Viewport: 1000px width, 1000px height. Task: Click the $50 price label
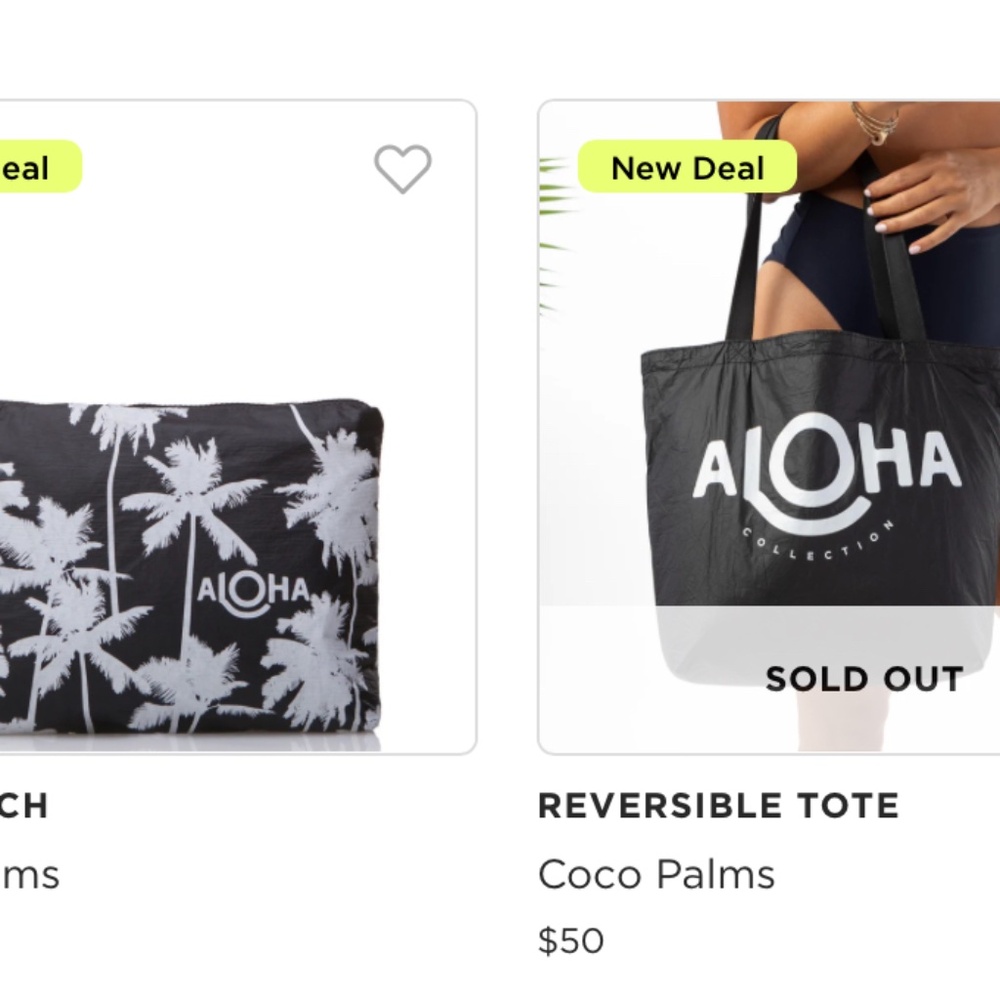coord(570,940)
